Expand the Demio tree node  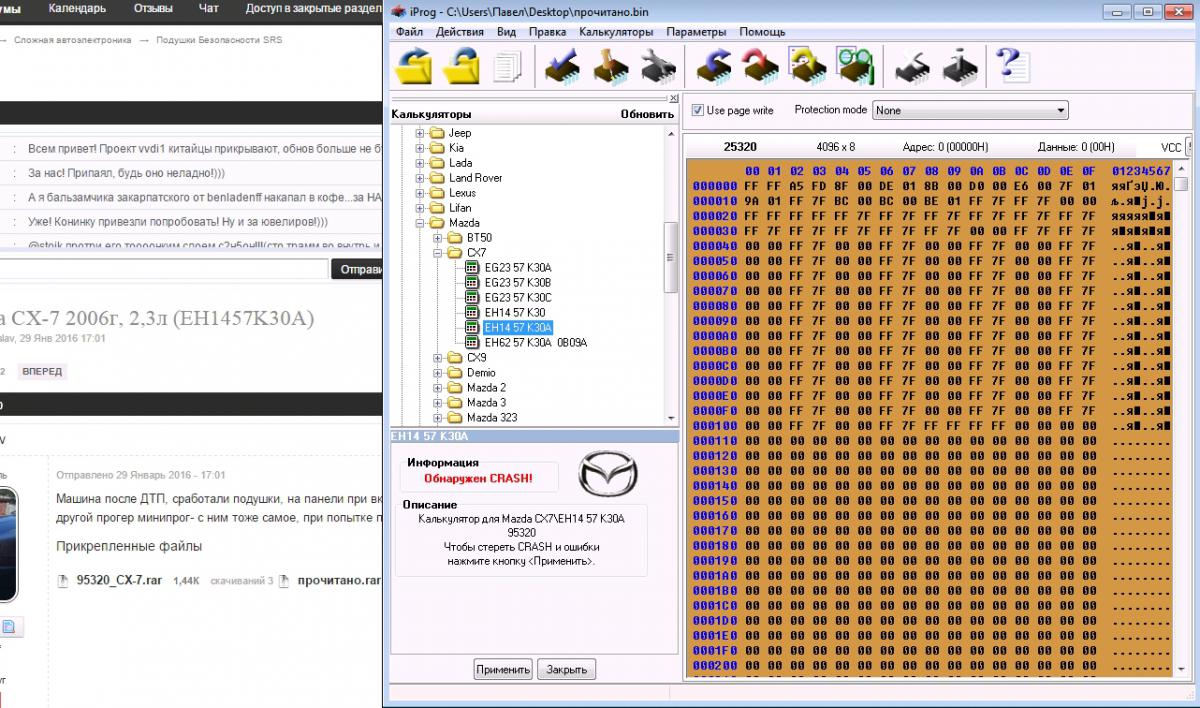tap(438, 373)
